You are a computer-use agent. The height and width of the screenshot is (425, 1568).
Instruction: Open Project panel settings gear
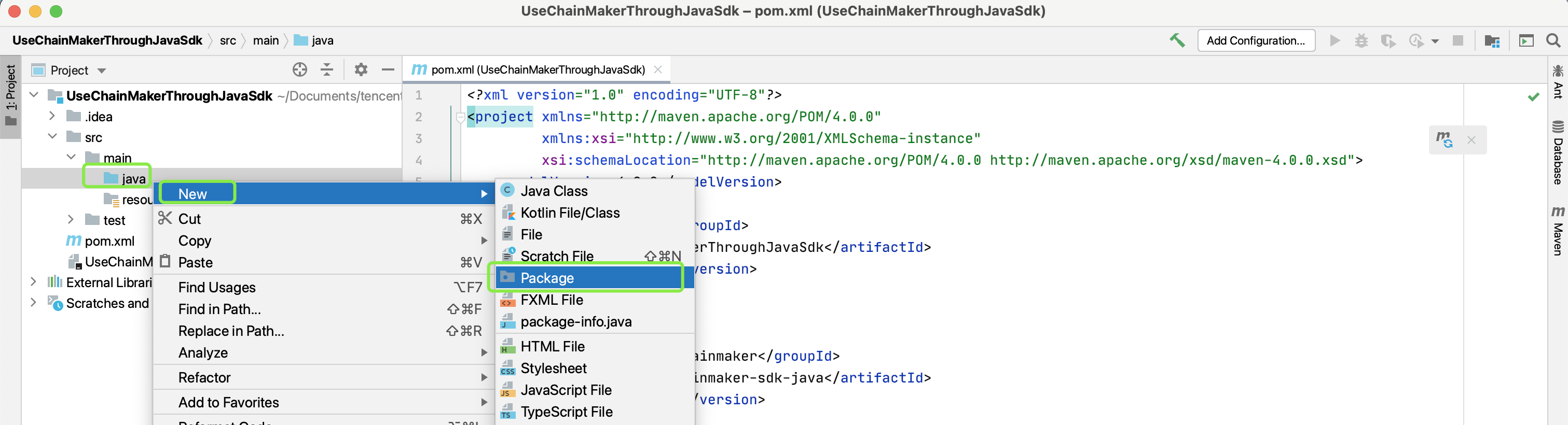[x=361, y=70]
